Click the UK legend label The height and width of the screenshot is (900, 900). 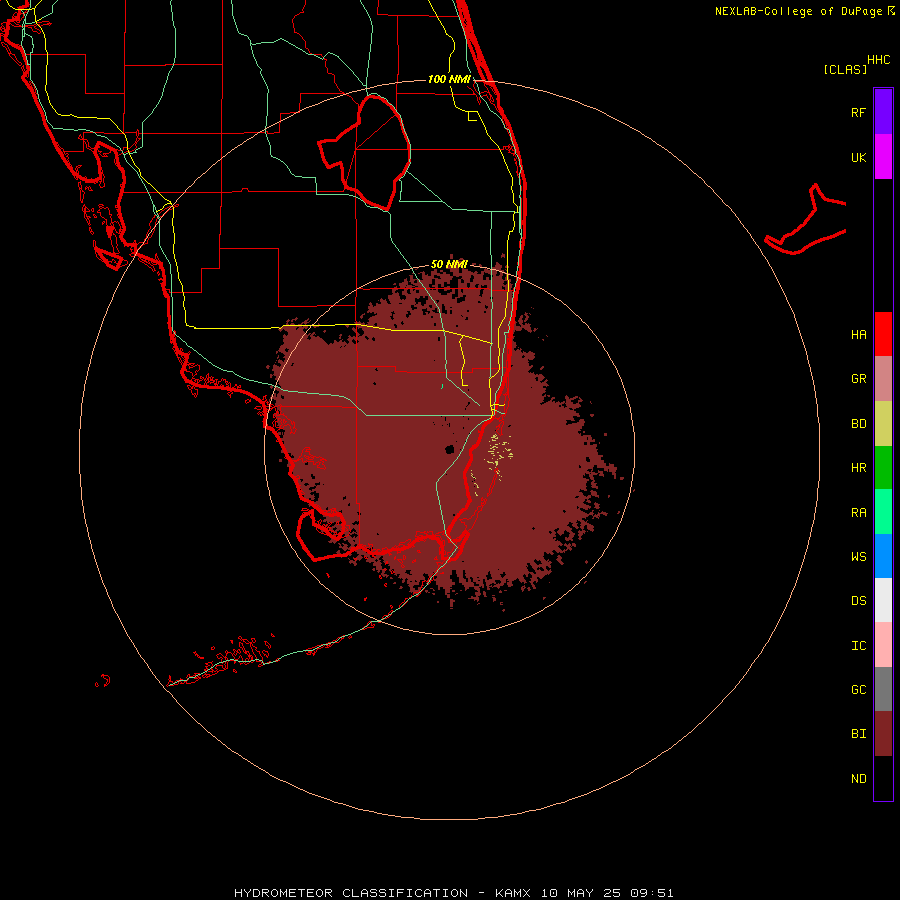tap(858, 158)
